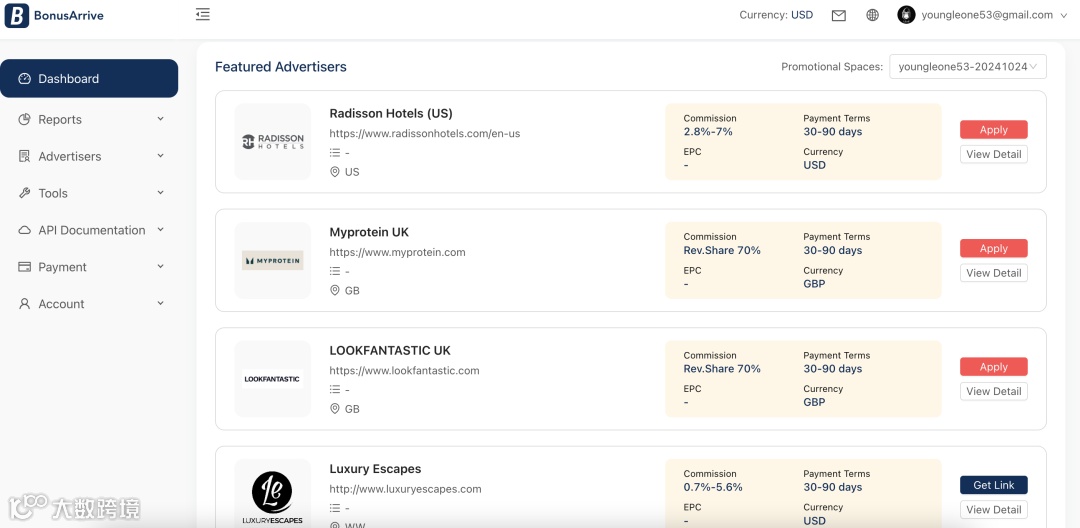This screenshot has width=1080, height=528.
Task: Apply to Radisson Hotels (US)
Action: click(993, 130)
